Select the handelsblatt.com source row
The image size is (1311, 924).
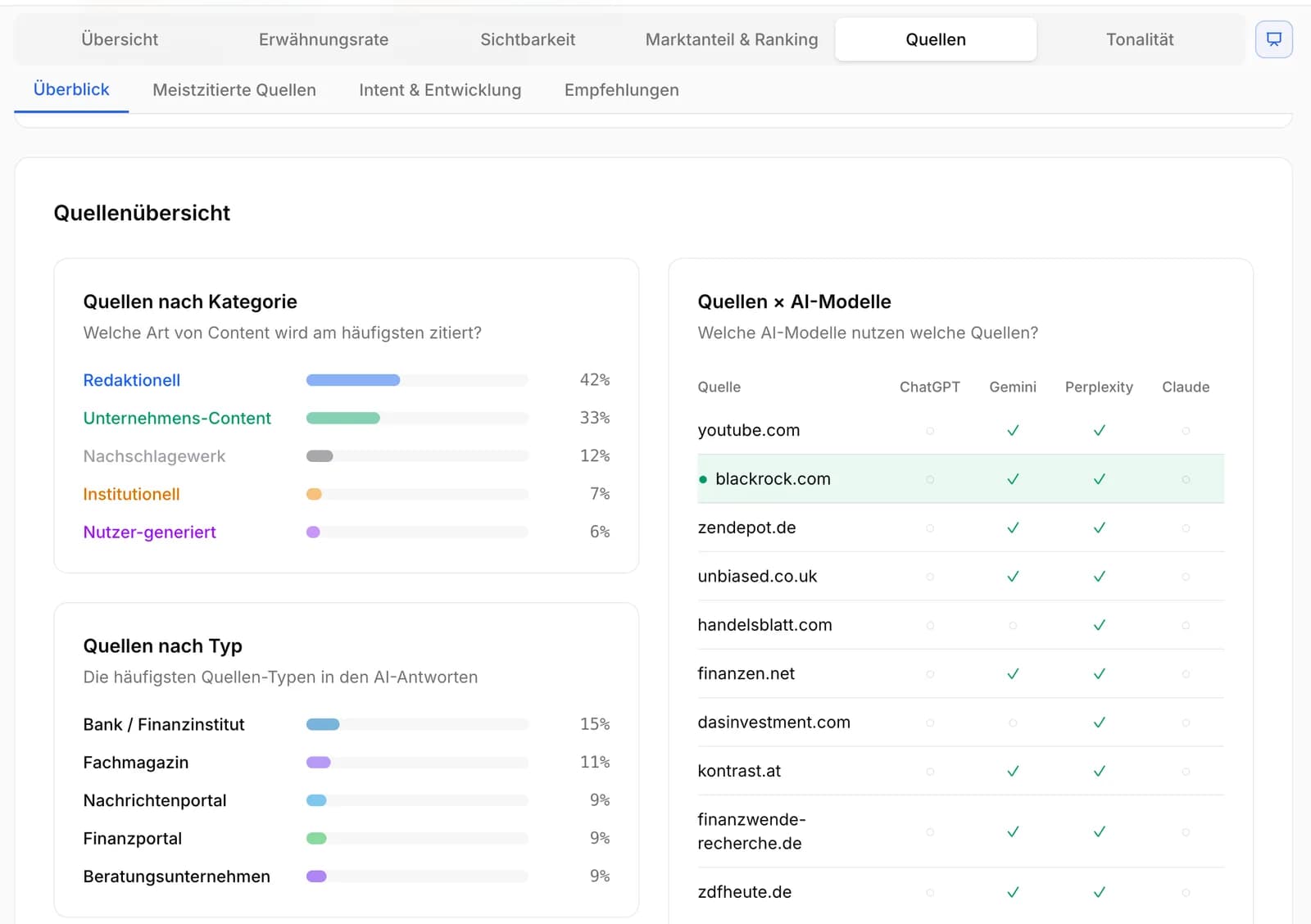tap(960, 625)
